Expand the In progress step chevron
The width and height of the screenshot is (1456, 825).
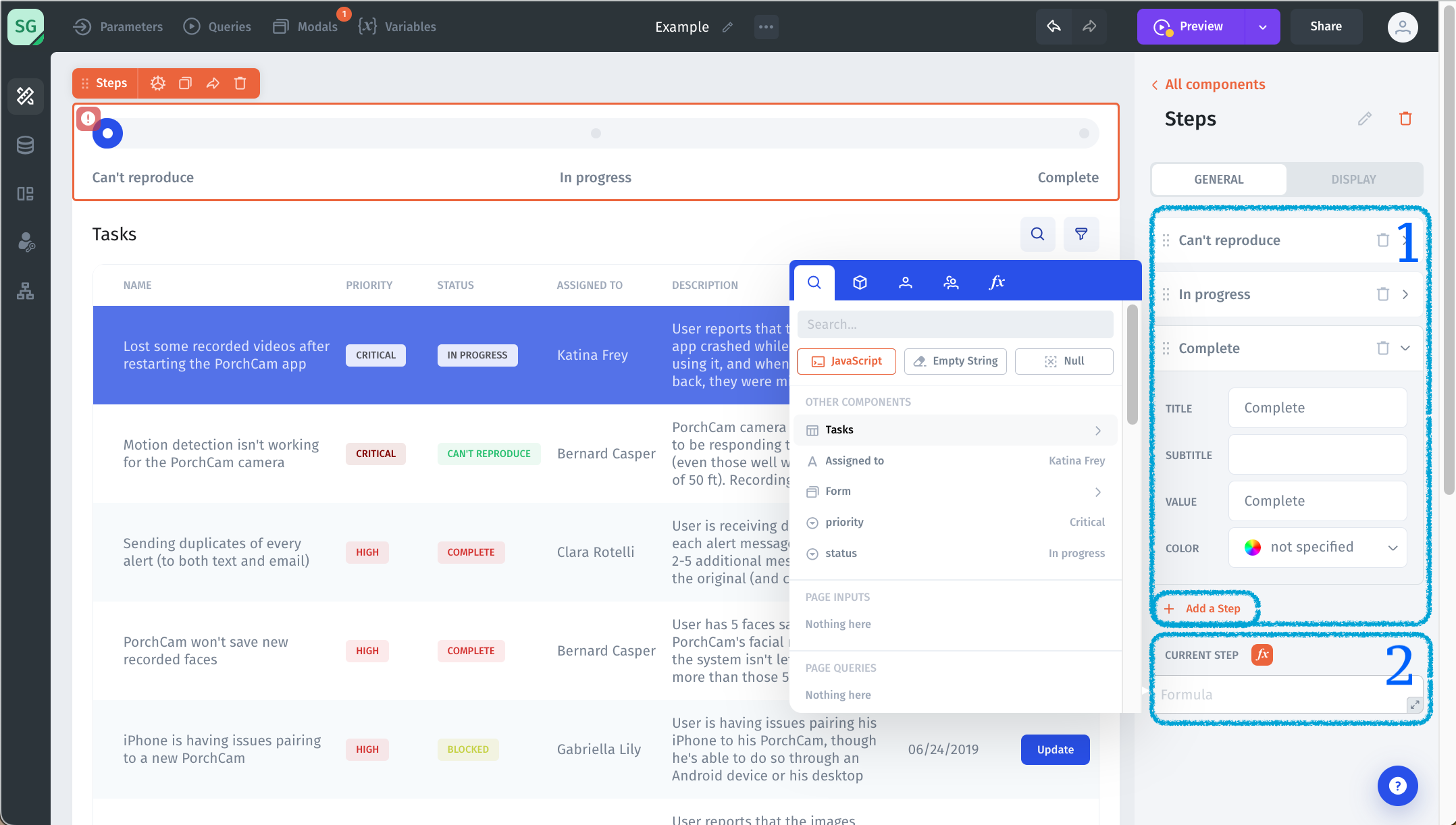pos(1405,294)
